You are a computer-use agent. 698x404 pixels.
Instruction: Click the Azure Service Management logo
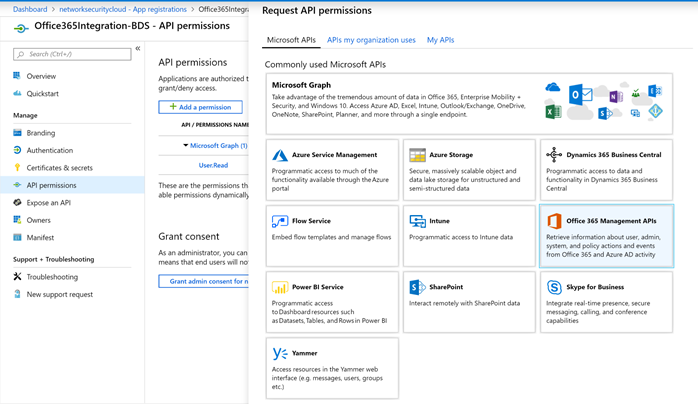tap(280, 155)
